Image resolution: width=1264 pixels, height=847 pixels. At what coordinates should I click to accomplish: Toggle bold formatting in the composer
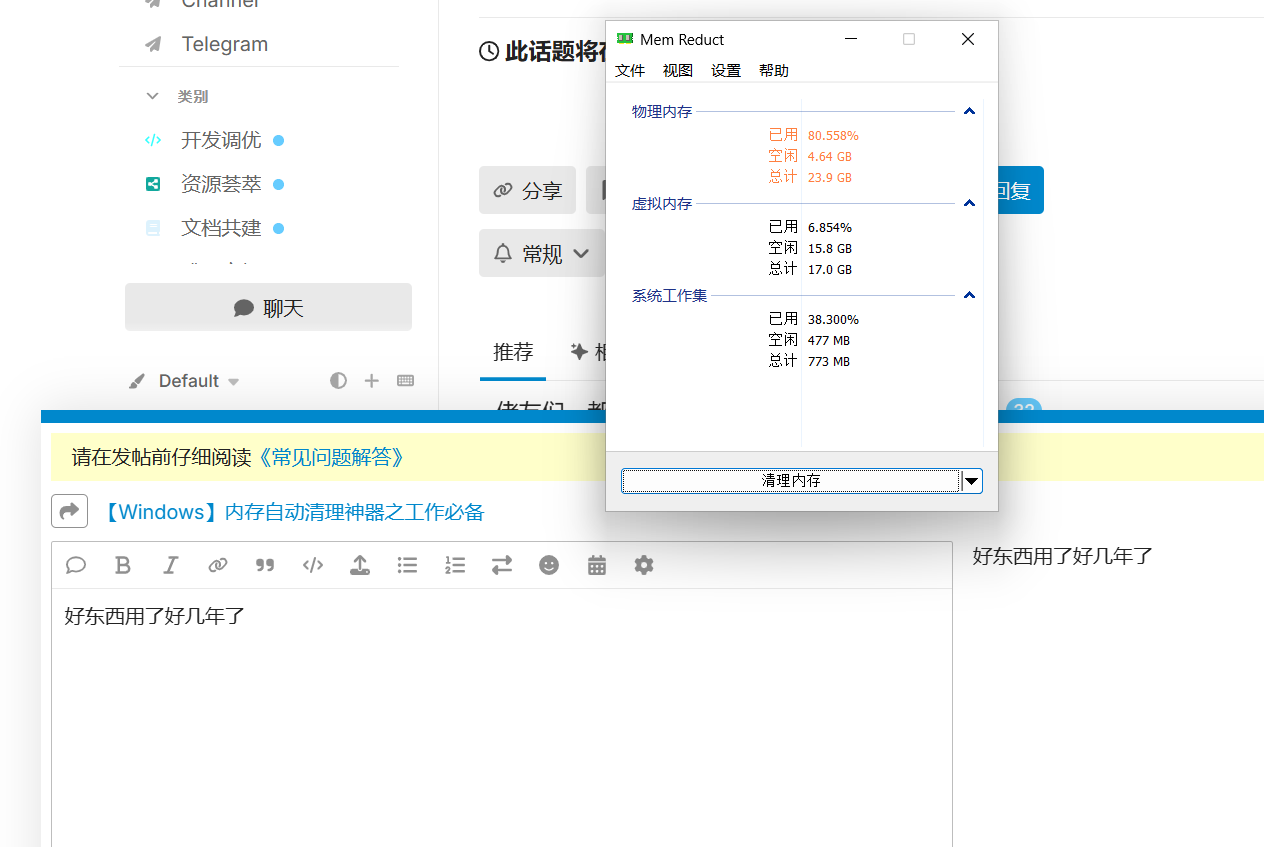(x=123, y=565)
